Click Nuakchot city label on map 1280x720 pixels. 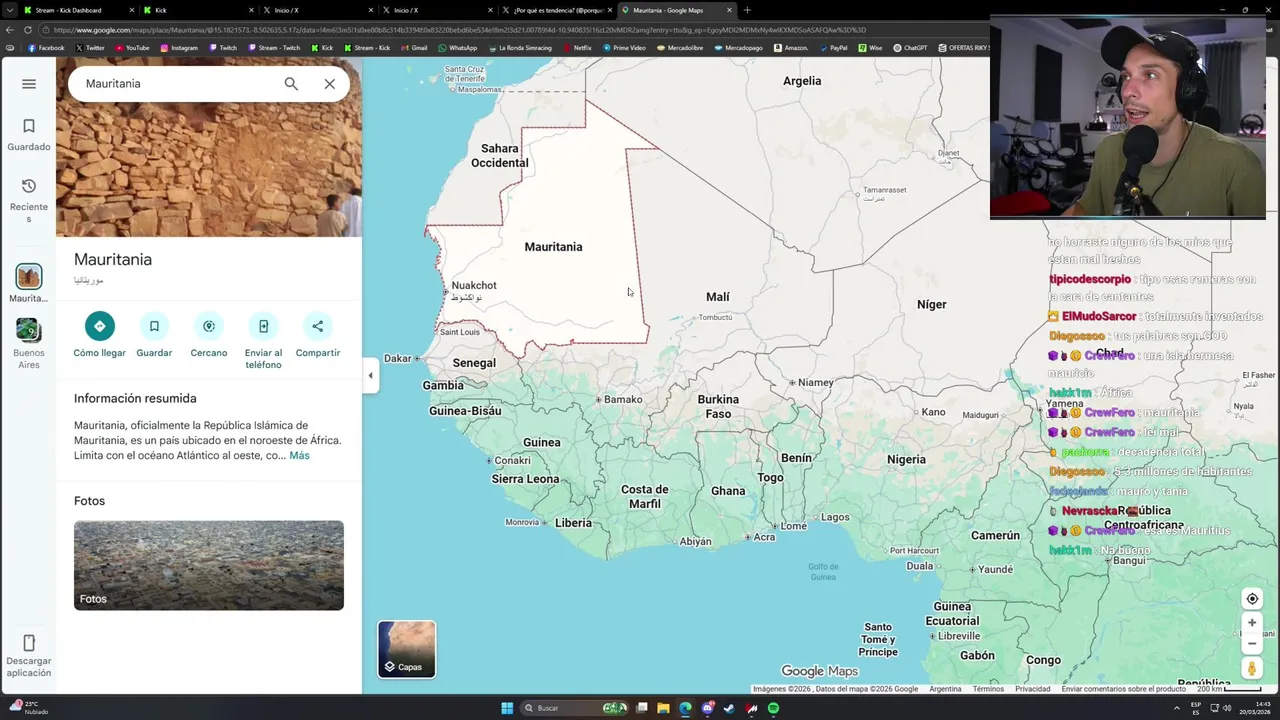click(474, 286)
